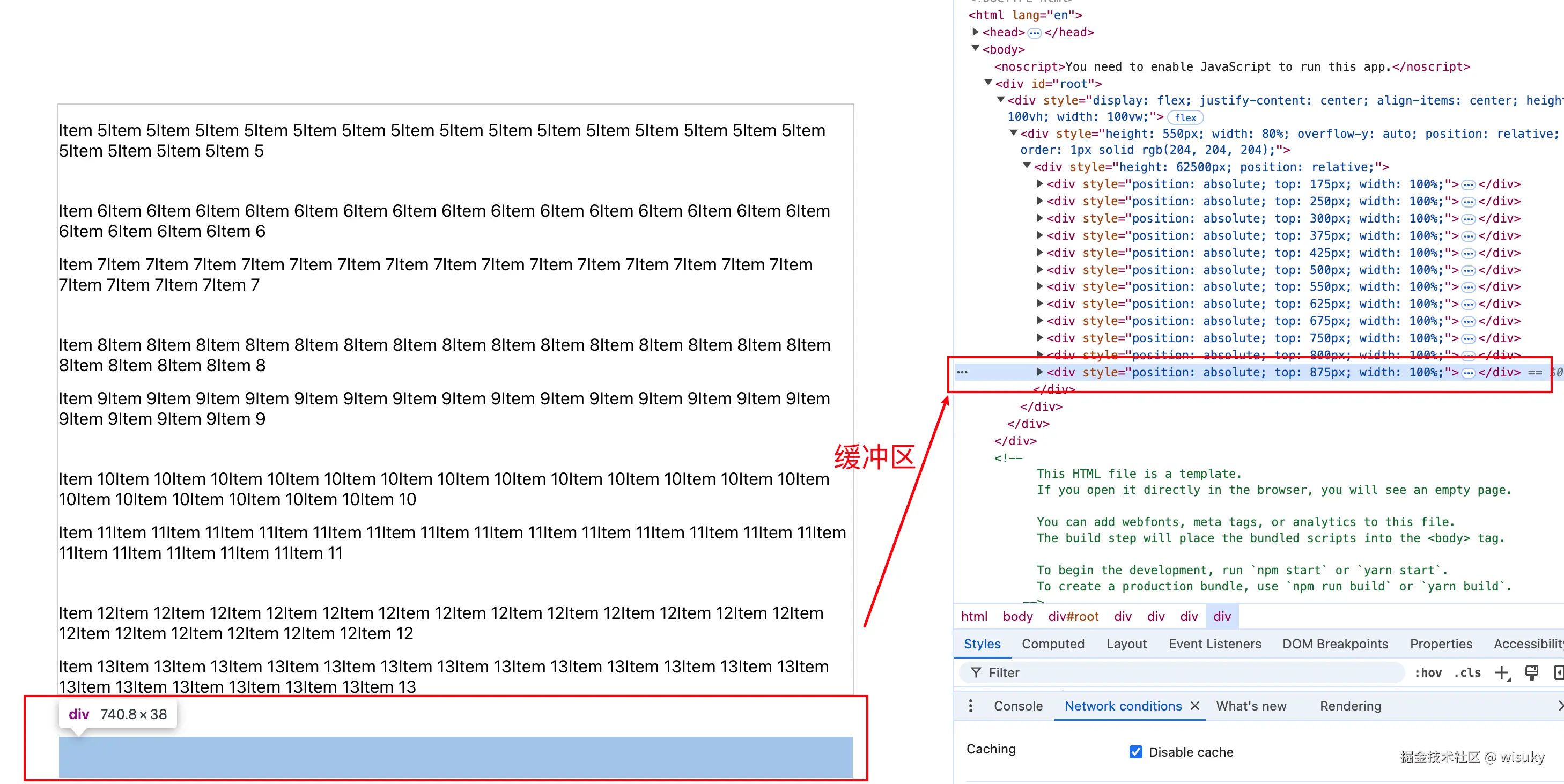Open the row actions dots on selected node
The height and width of the screenshot is (784, 1564).
[x=962, y=372]
